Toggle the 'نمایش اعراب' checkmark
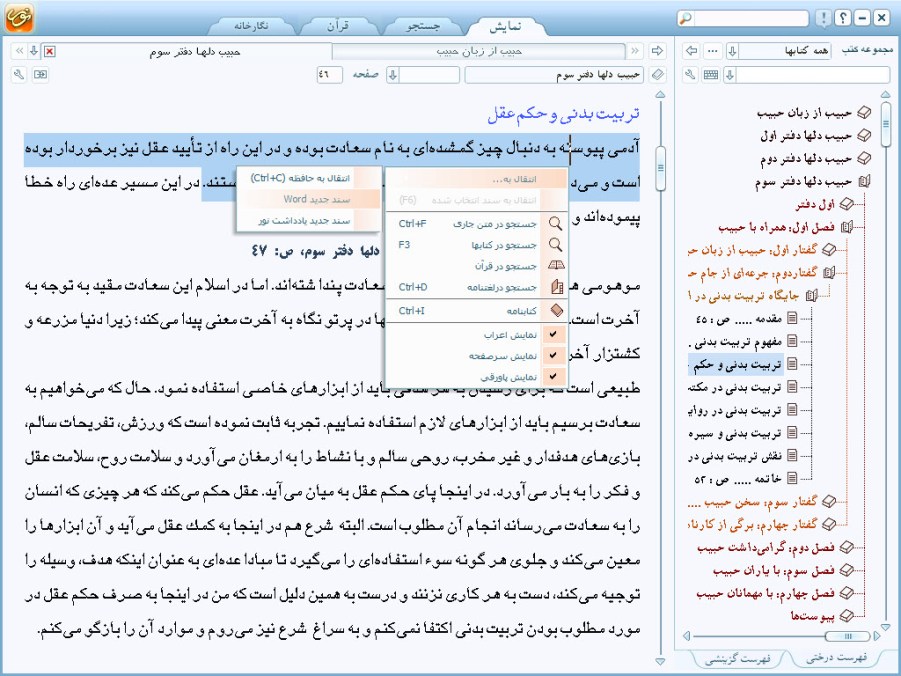 553,335
